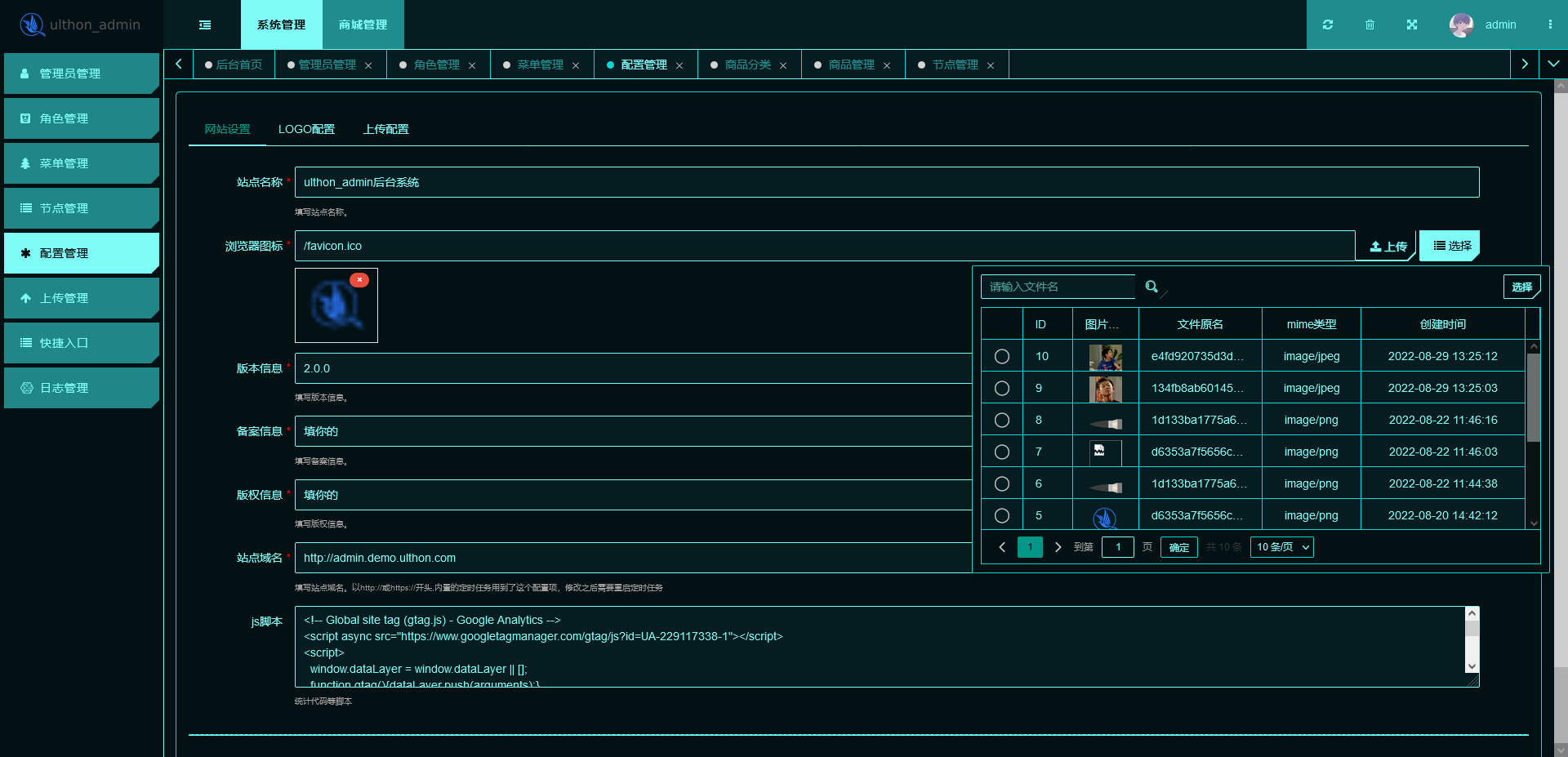Click the admin username label
Screen dimensions: 1568x757
(1500, 24)
